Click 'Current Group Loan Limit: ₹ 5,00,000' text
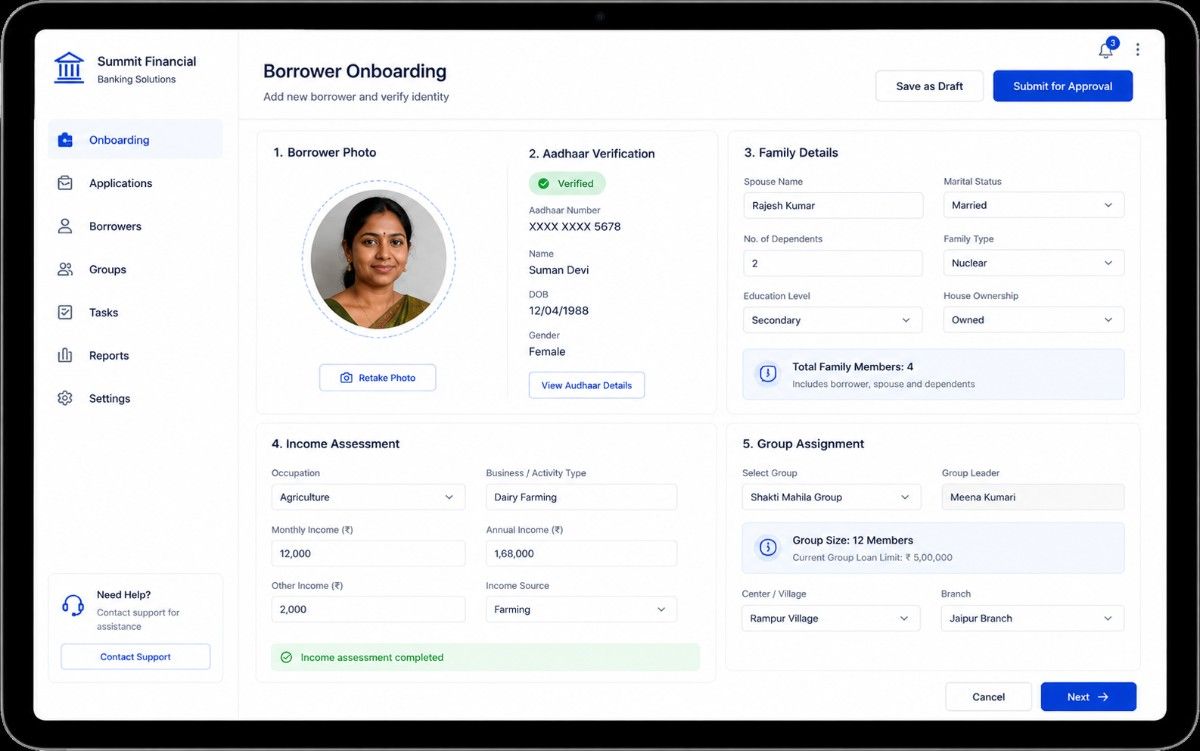The height and width of the screenshot is (751, 1200). click(872, 558)
